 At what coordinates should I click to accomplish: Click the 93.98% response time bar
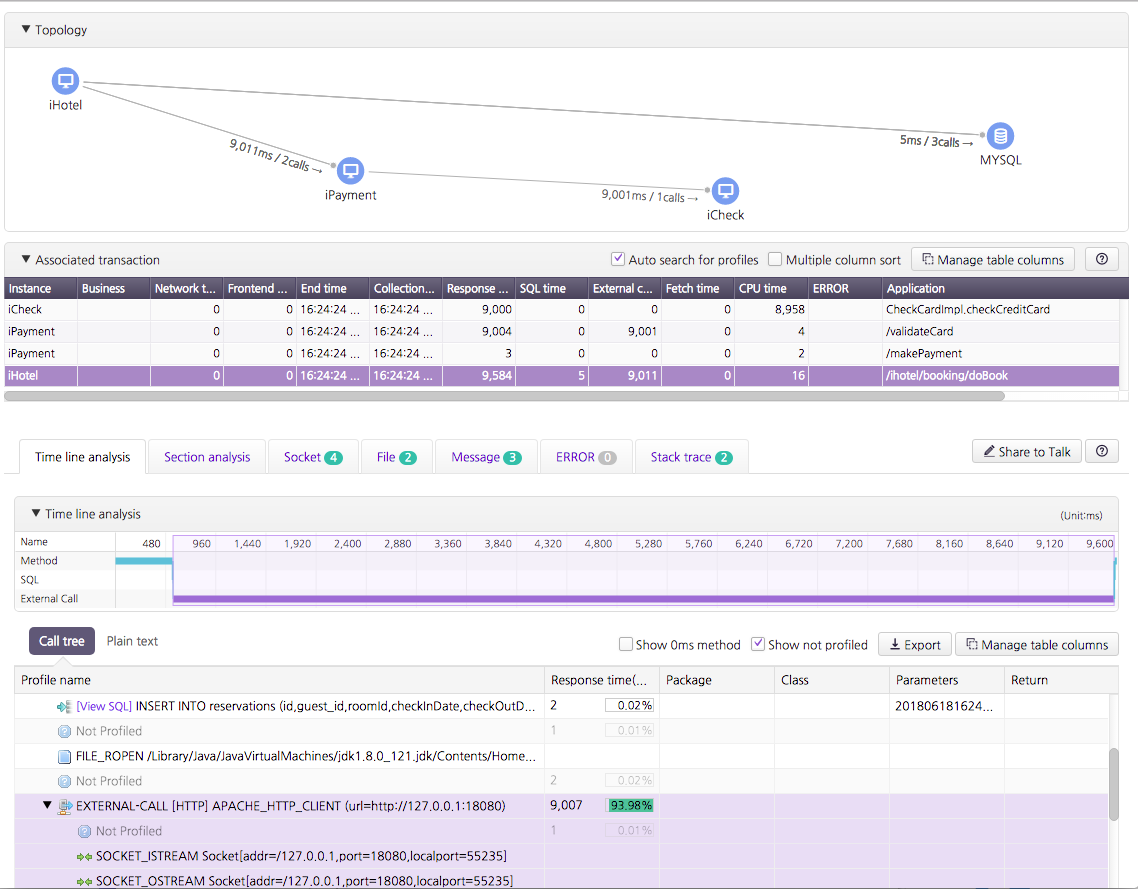point(629,805)
